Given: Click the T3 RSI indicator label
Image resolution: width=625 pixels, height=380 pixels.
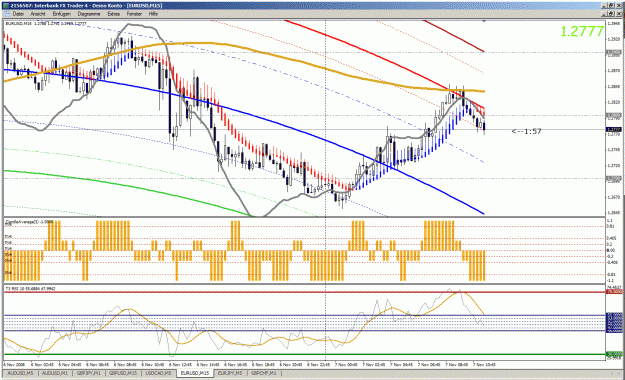Looking at the screenshot, I should coord(30,288).
